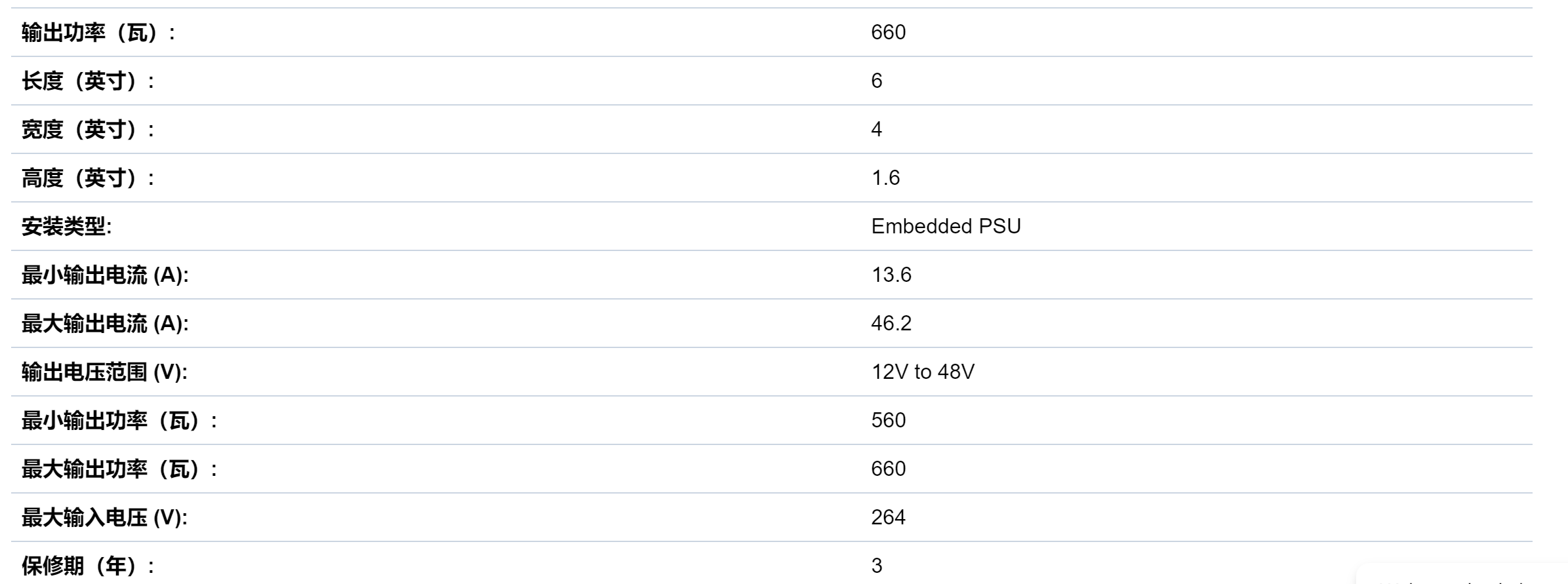Click the 最大输出功率（瓦） label

click(x=119, y=469)
